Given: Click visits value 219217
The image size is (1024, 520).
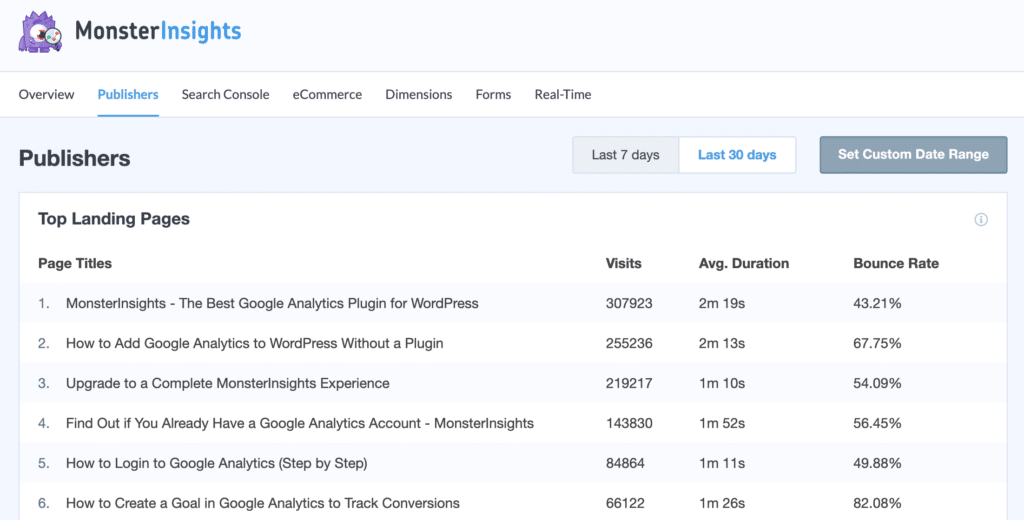Looking at the screenshot, I should click(x=629, y=383).
